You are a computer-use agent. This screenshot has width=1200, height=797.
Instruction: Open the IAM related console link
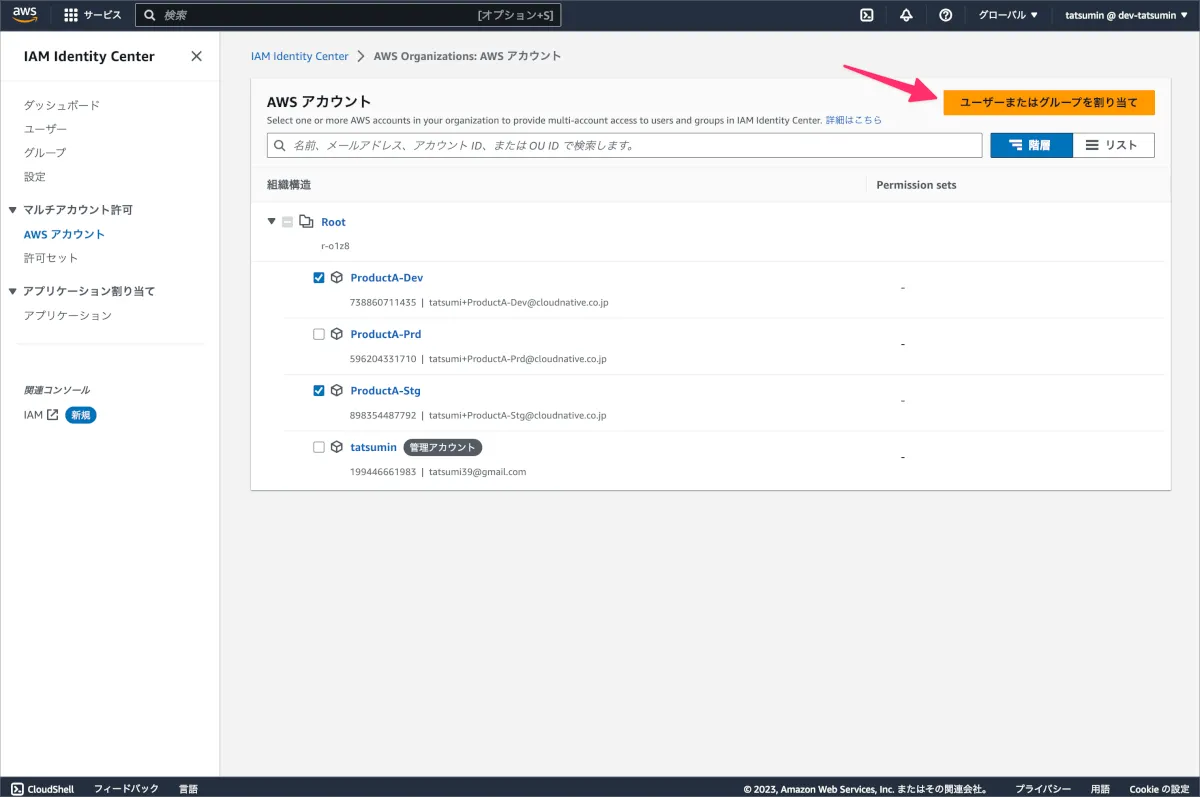pos(41,414)
